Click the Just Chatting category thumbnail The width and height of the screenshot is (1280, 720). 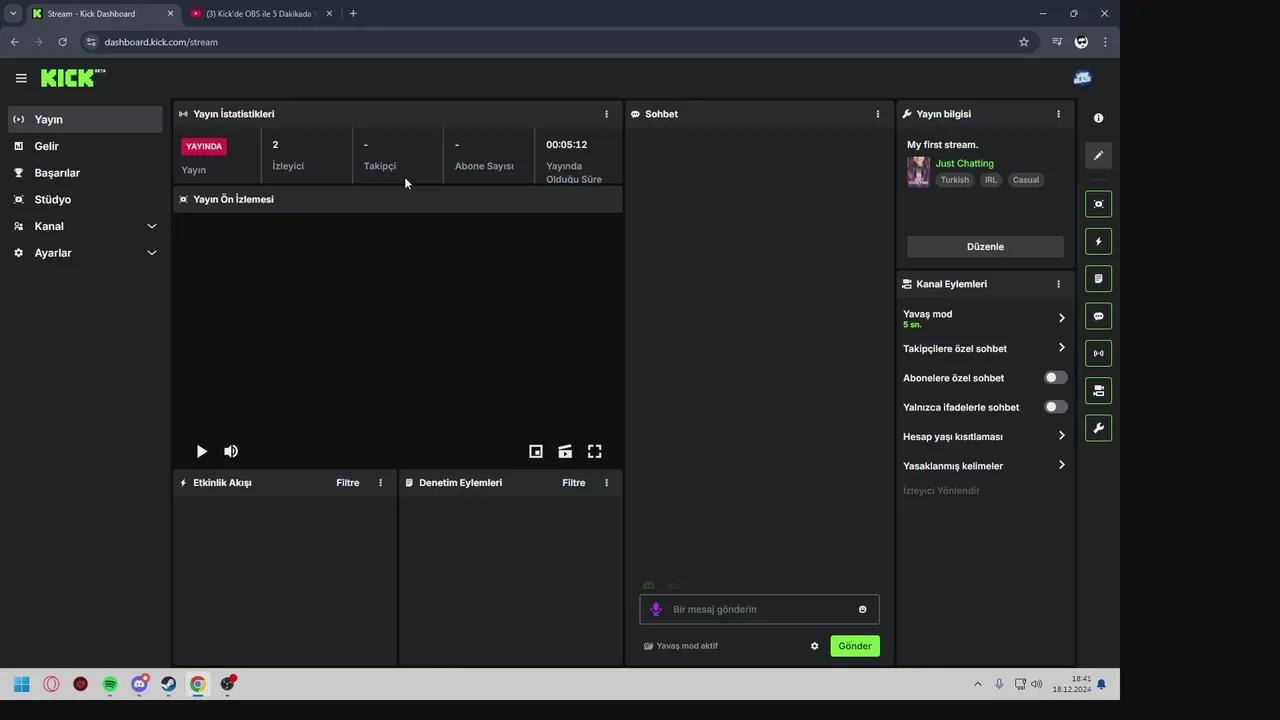point(918,171)
